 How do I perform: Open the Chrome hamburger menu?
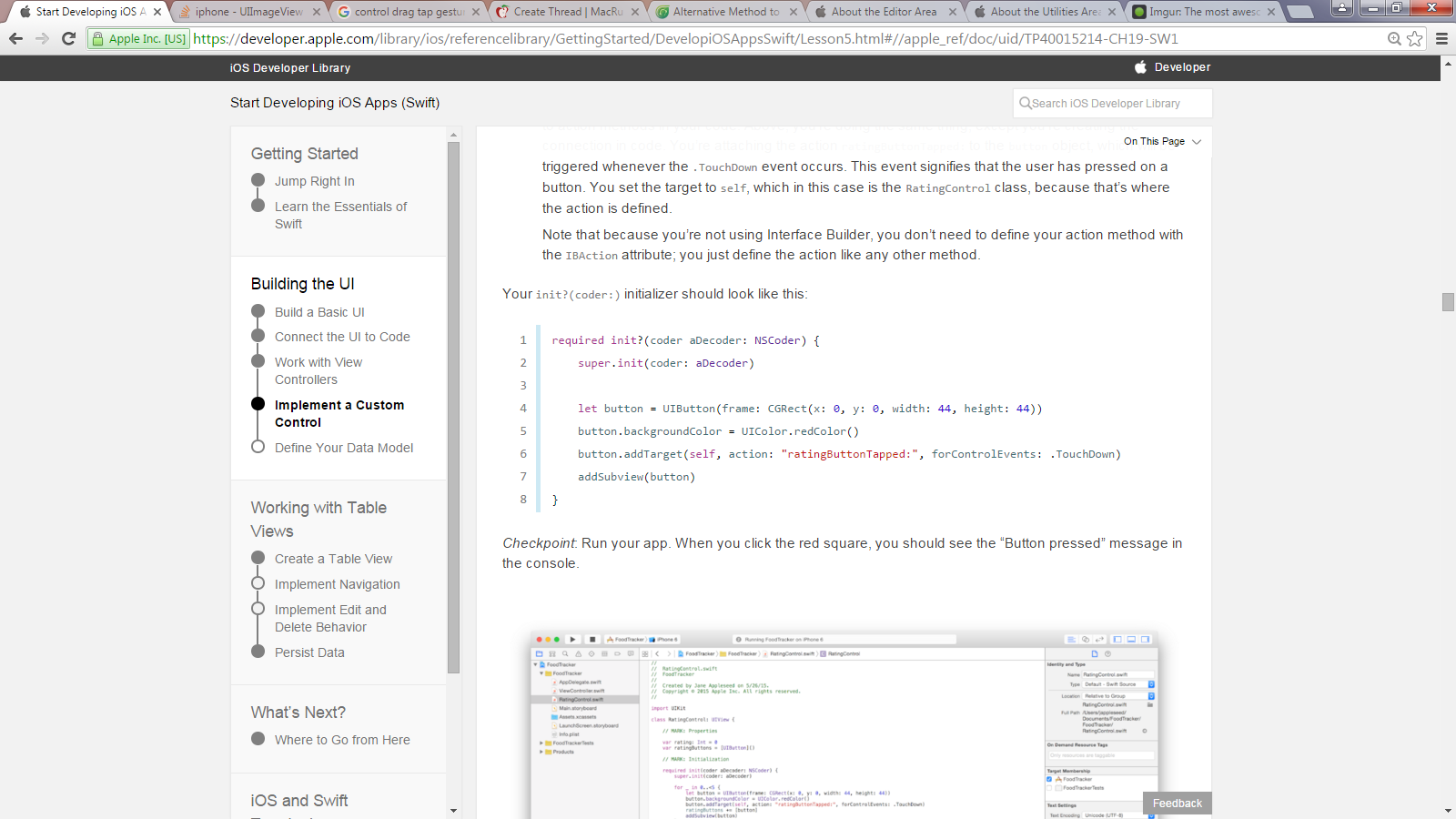click(1441, 38)
